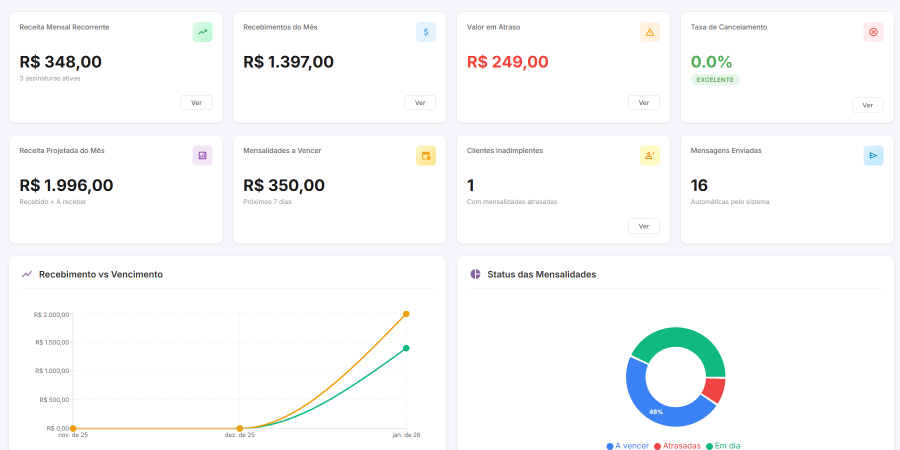This screenshot has width=900, height=450.
Task: Click the orange jan. de 26 data point
Action: (406, 314)
